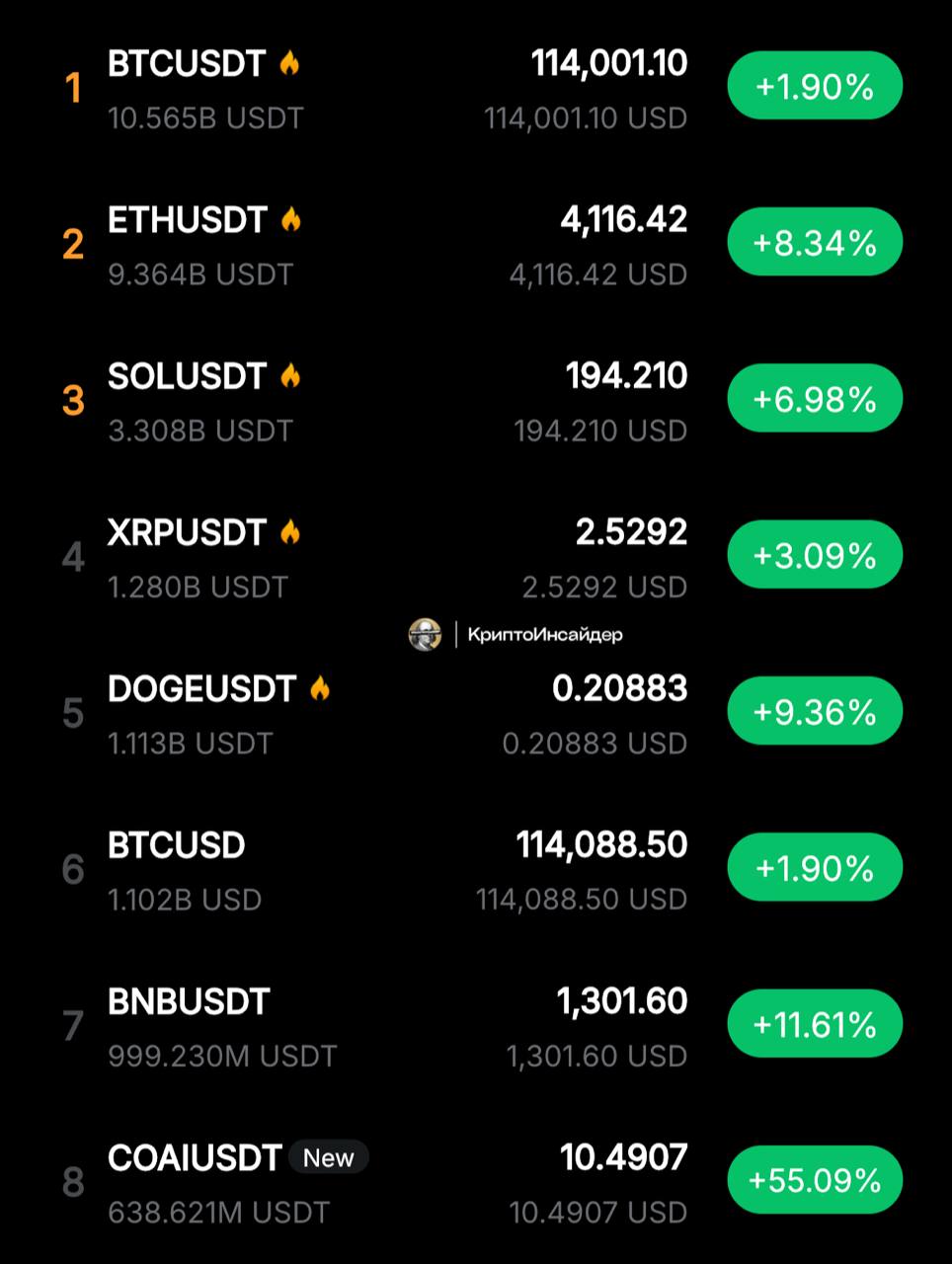
Task: Tap the +3.09% change badge for XRPUSDT
Action: (815, 556)
